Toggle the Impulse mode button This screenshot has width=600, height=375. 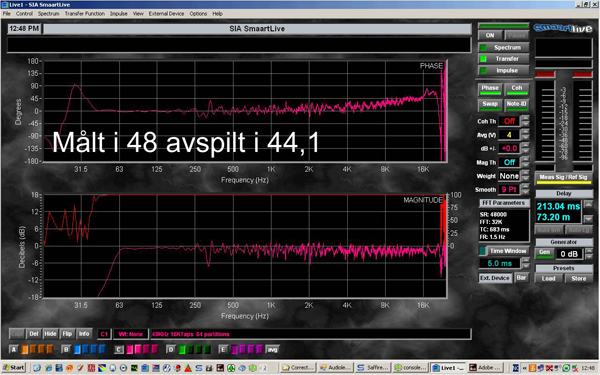tap(504, 70)
